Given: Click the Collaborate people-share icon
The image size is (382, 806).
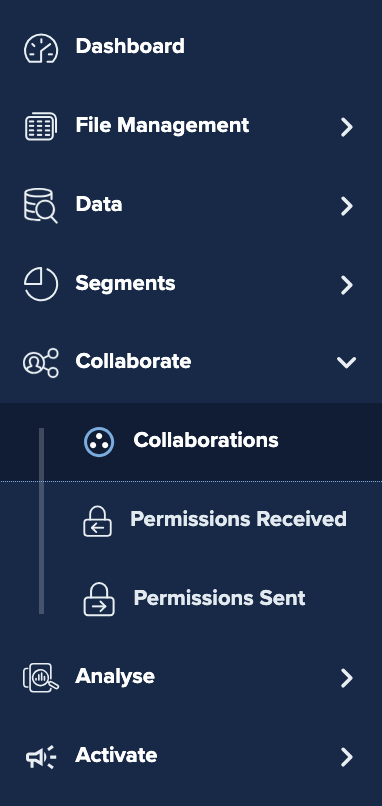Looking at the screenshot, I should pos(41,363).
